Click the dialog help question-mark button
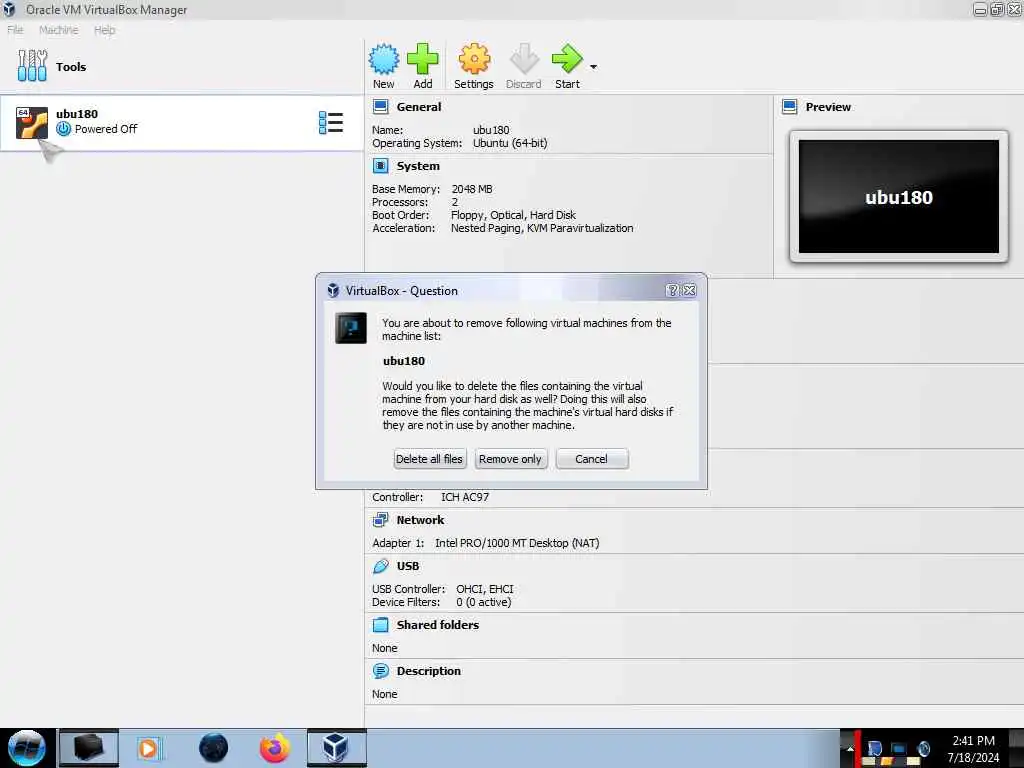 673,291
